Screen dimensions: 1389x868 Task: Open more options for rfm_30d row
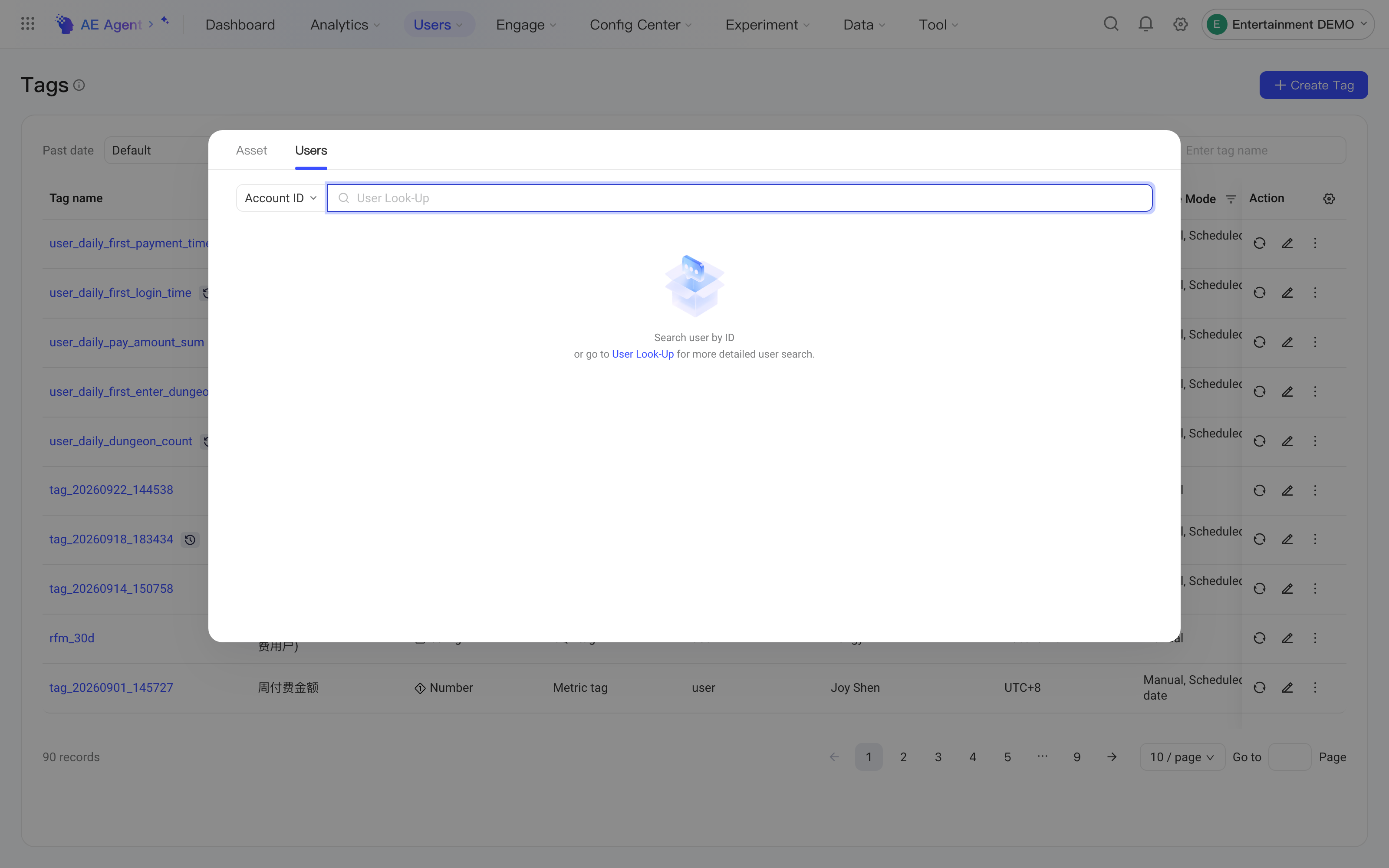click(1315, 638)
